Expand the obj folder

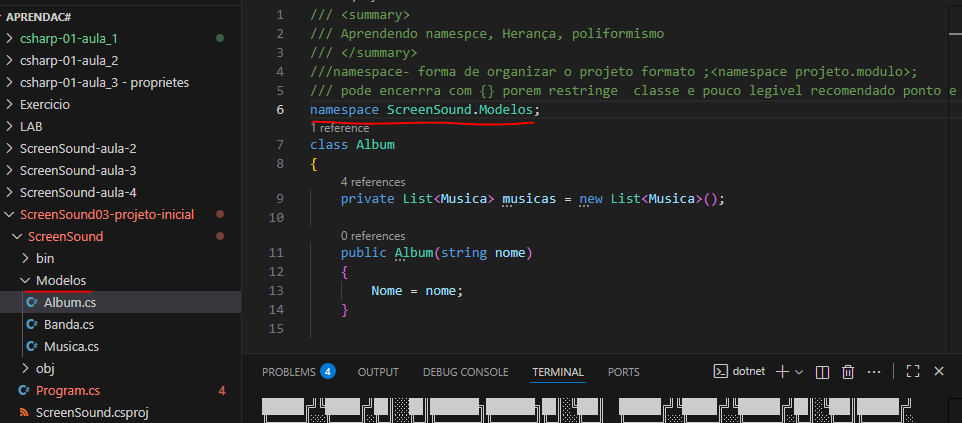[x=25, y=368]
